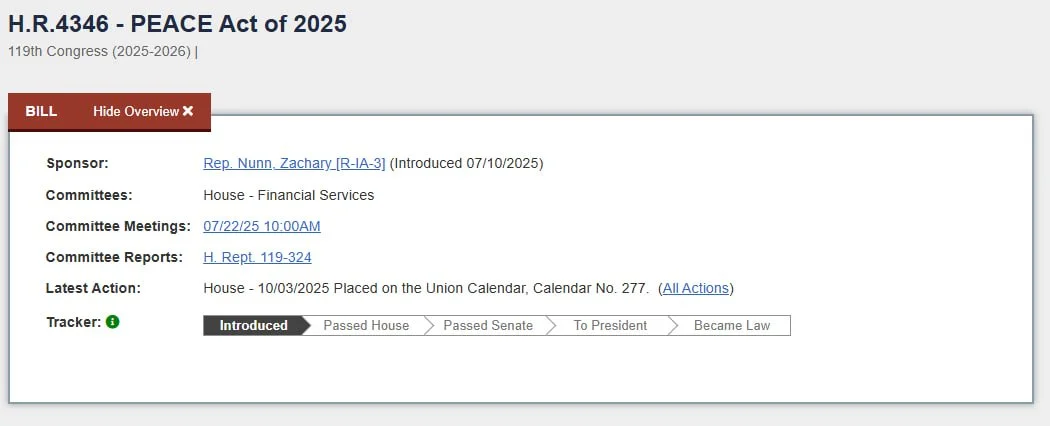The image size is (1050, 426).
Task: Open H. Rept. 119-324 committee report
Action: coord(257,257)
